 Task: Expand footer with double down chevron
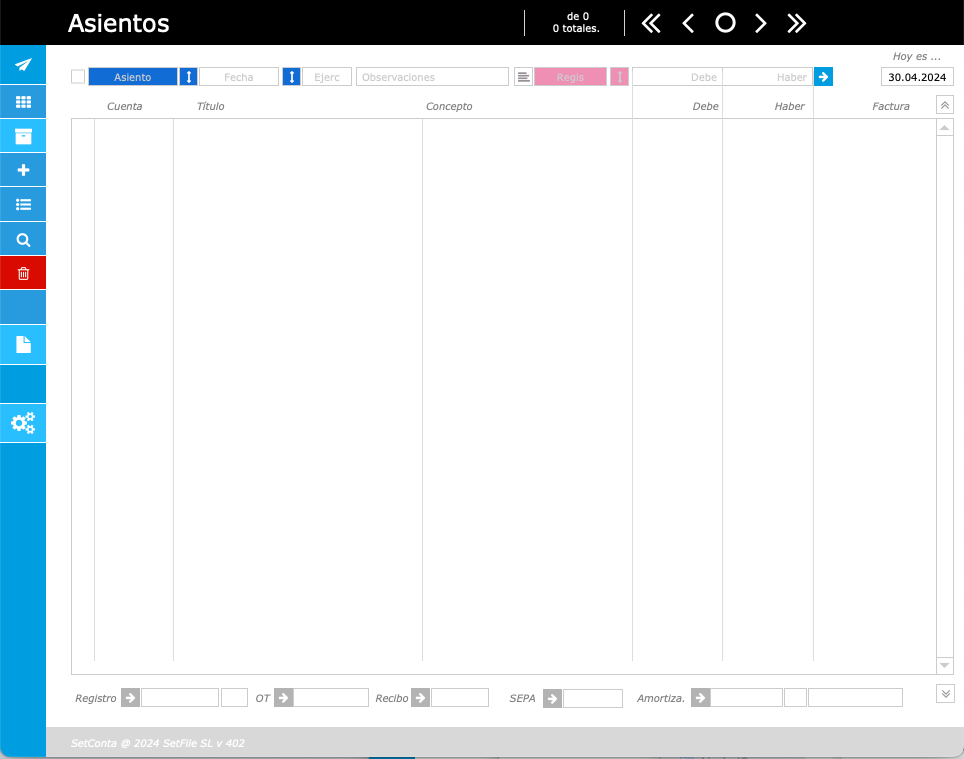(946, 693)
